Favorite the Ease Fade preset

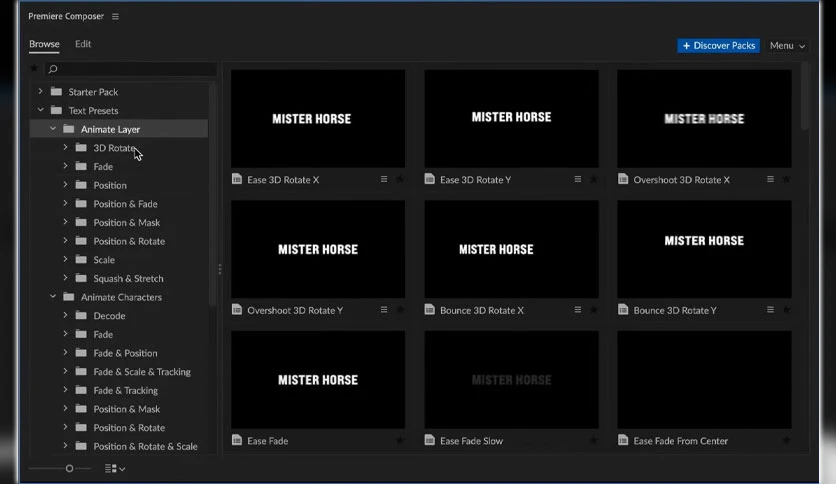(x=400, y=440)
